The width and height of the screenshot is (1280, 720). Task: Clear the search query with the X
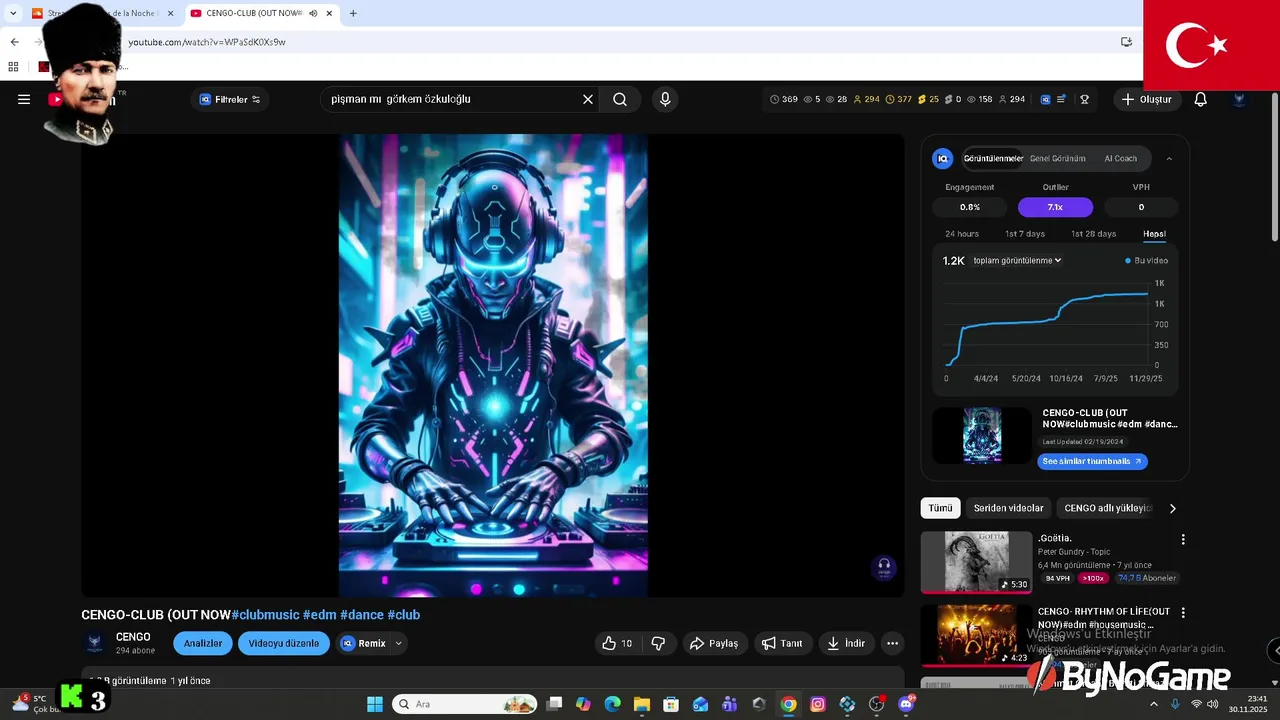588,99
